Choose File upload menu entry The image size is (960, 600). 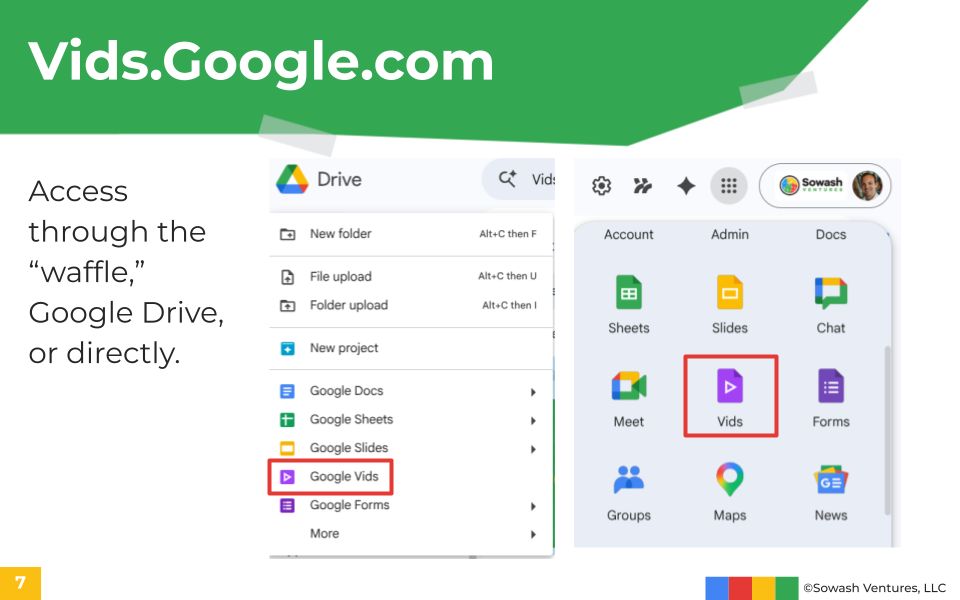click(411, 276)
